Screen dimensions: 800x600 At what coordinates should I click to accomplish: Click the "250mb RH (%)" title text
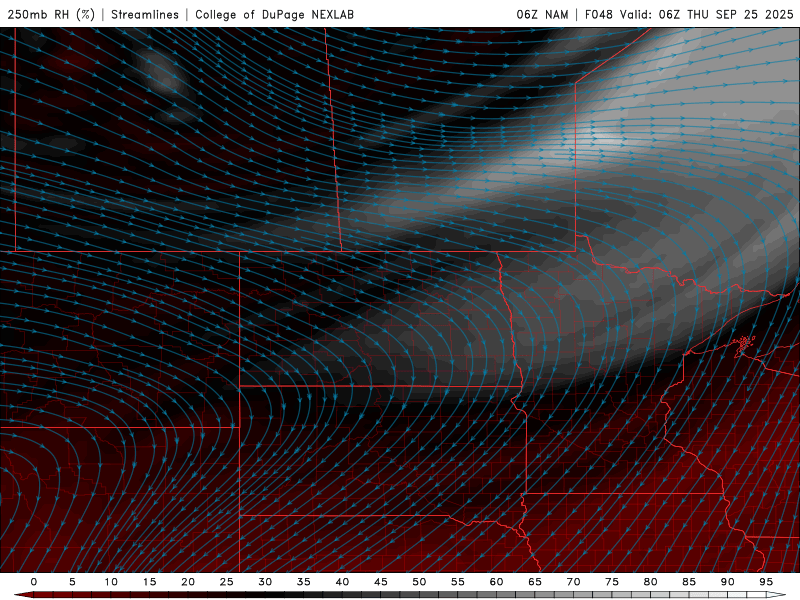coord(51,15)
